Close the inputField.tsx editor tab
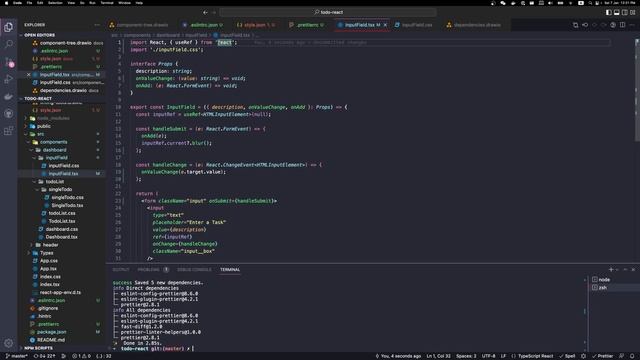The image size is (640, 360). coord(385,25)
